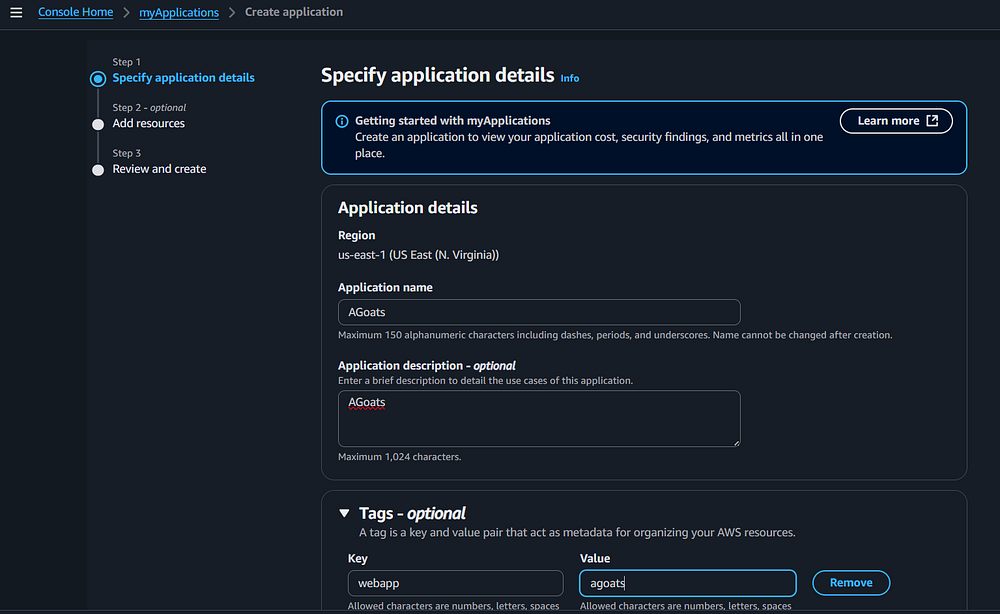Jump to the Add resources step label
Screen dimensions: 1000x614
pyautogui.click(x=148, y=123)
